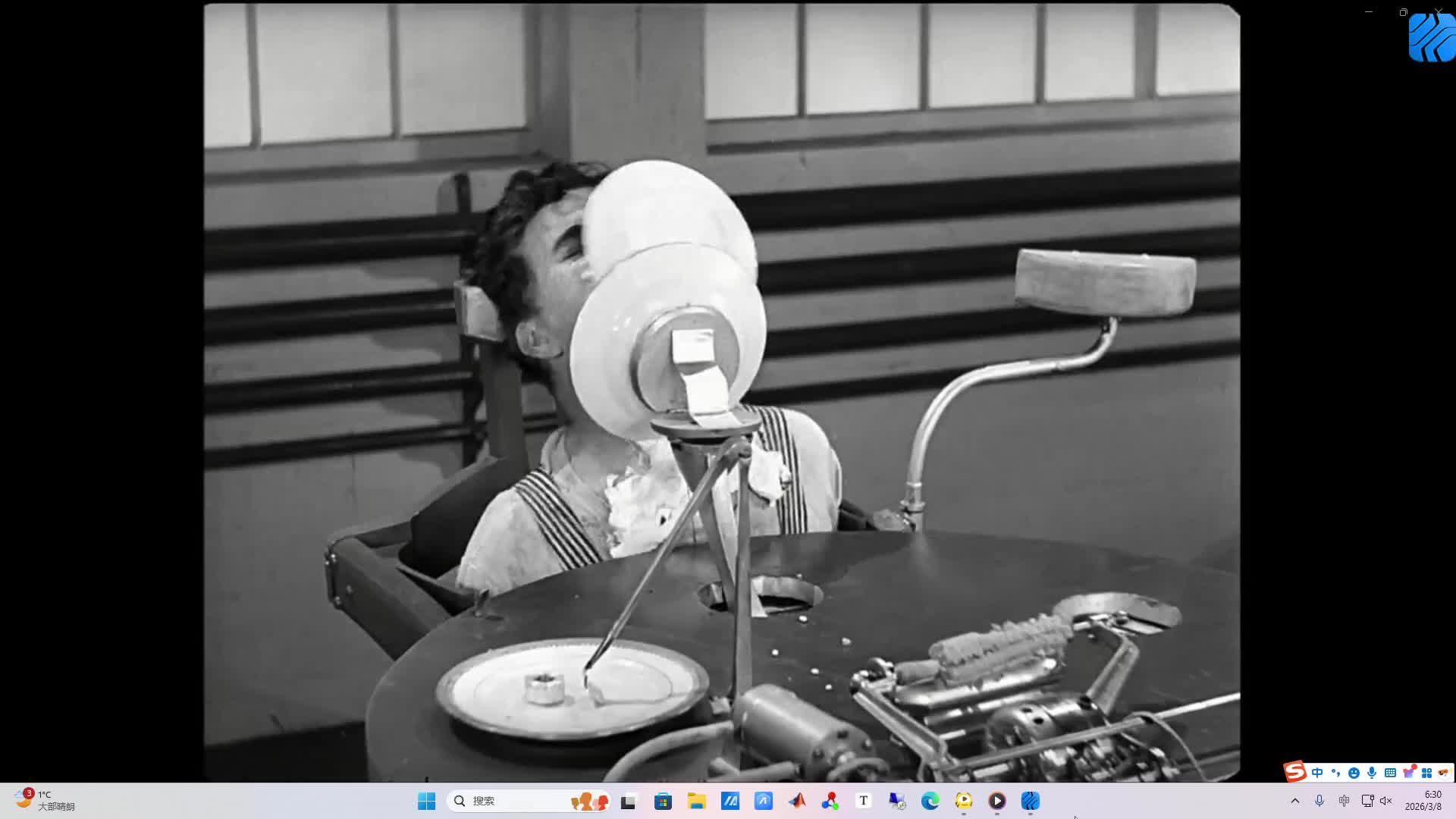Open Sogou soft keyboard menu
Viewport: 1456px width, 819px height.
[x=1390, y=773]
